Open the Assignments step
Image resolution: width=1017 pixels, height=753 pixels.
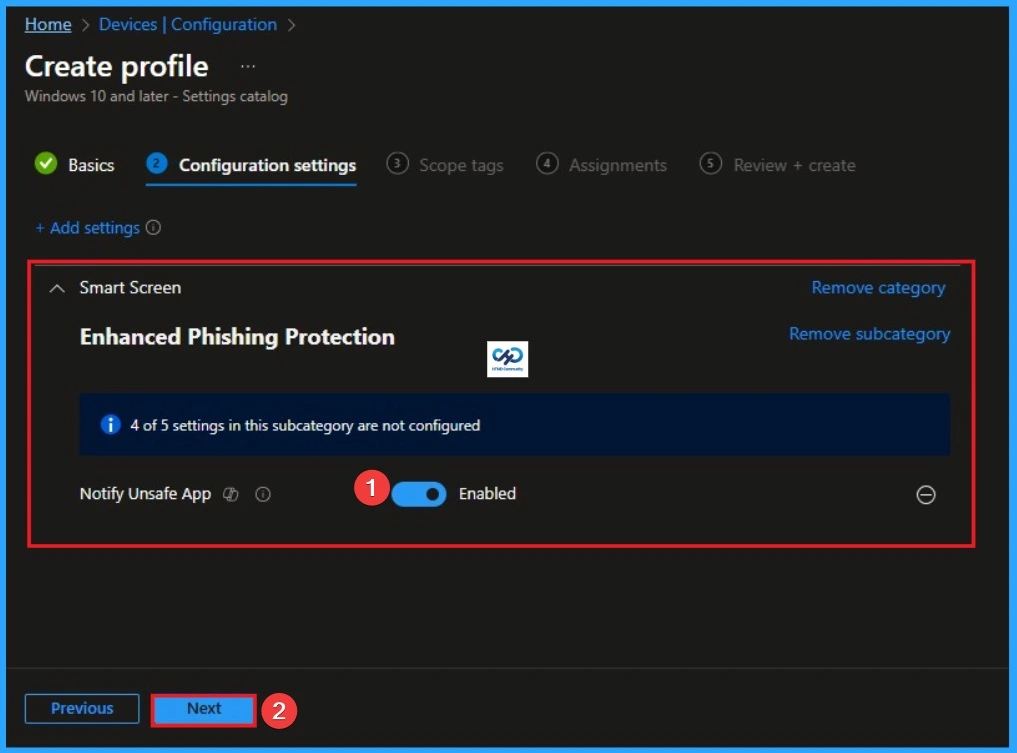click(x=615, y=164)
